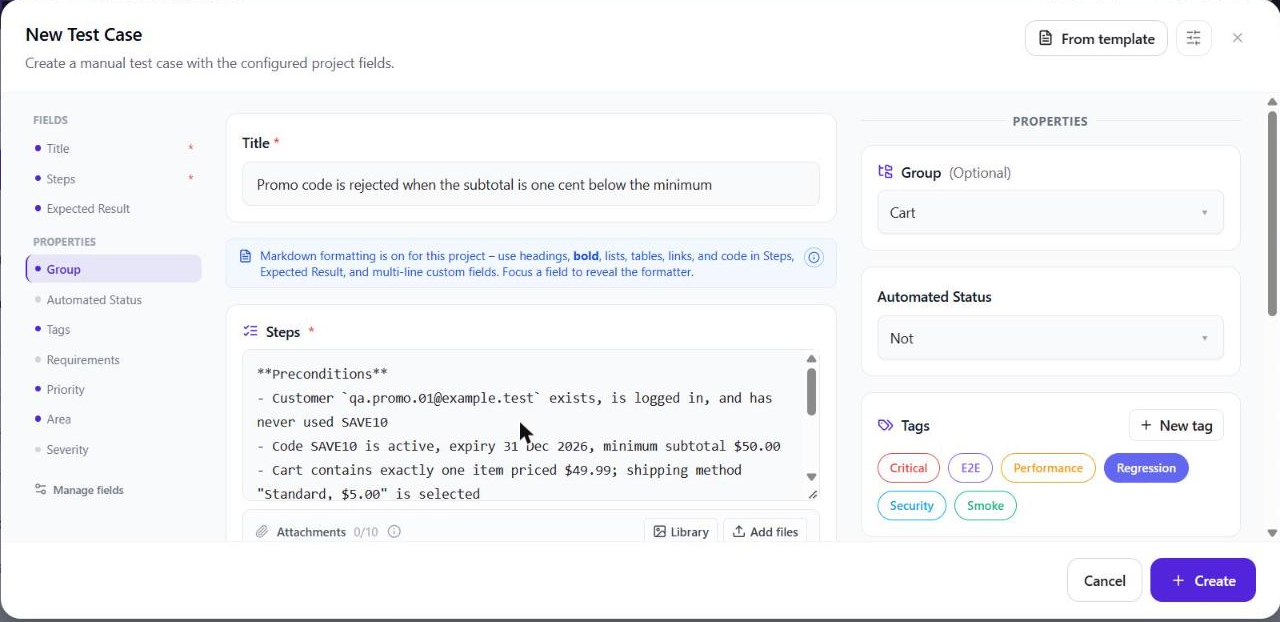Deselect the Regression tag
The image size is (1280, 622).
1146,468
